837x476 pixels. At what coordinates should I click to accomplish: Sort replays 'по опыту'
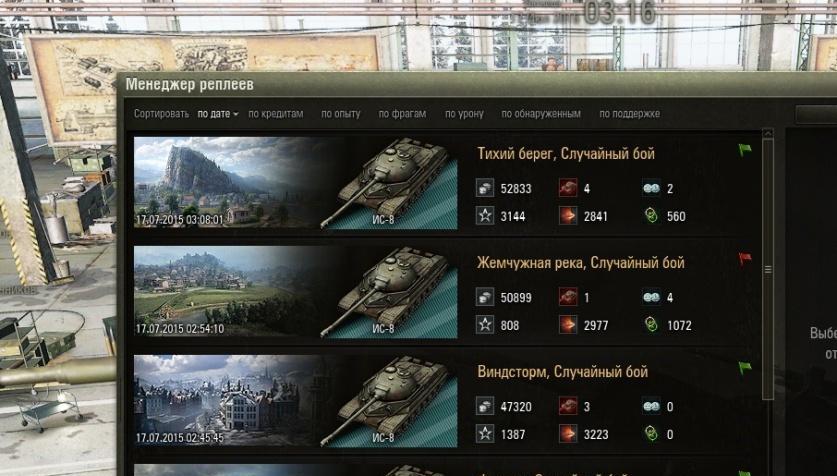pos(341,114)
